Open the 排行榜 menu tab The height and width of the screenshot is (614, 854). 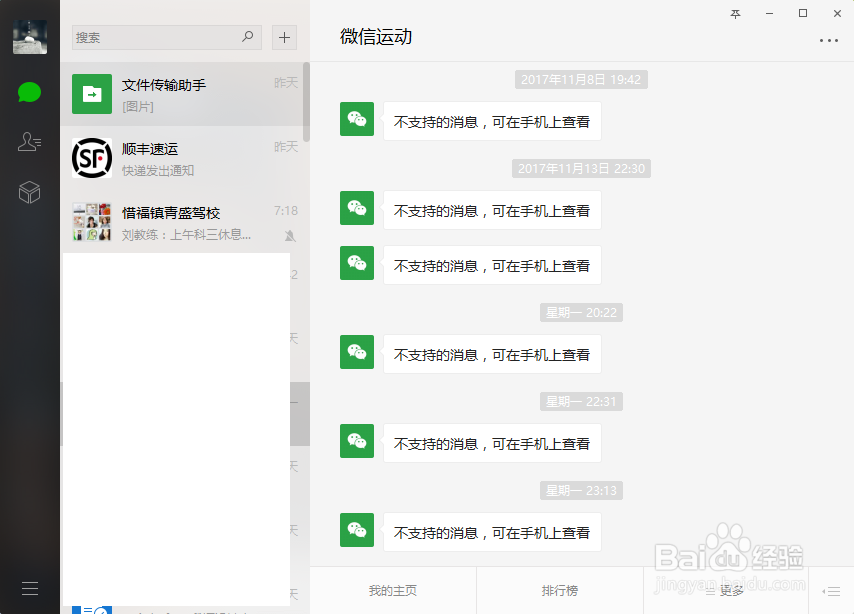[x=560, y=591]
